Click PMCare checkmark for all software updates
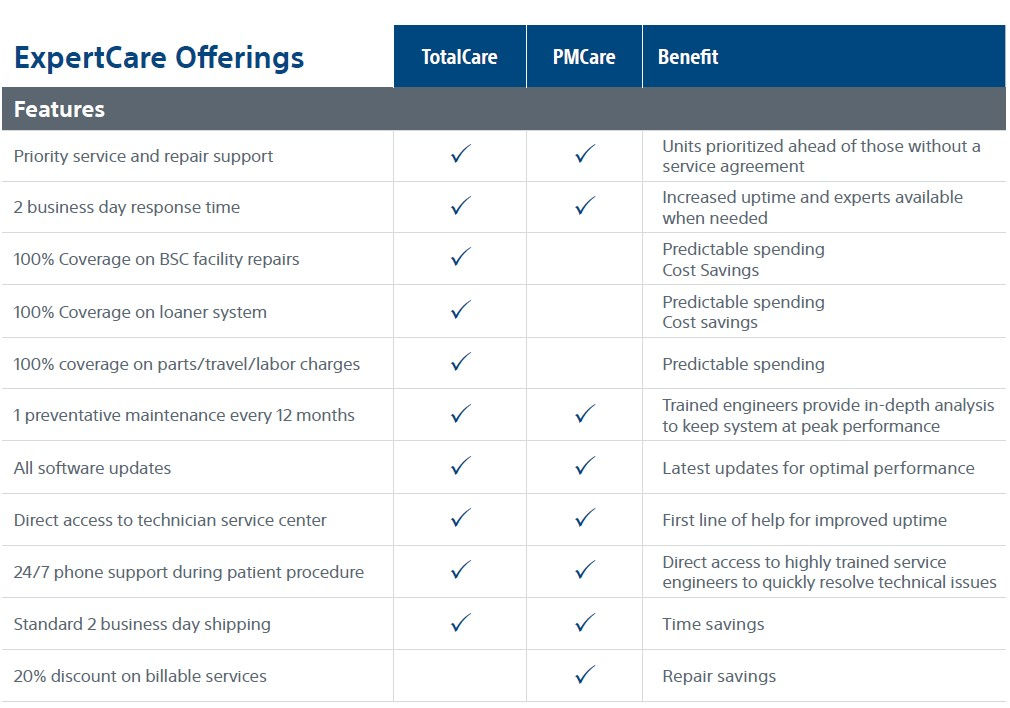This screenshot has width=1010, height=708. [585, 466]
